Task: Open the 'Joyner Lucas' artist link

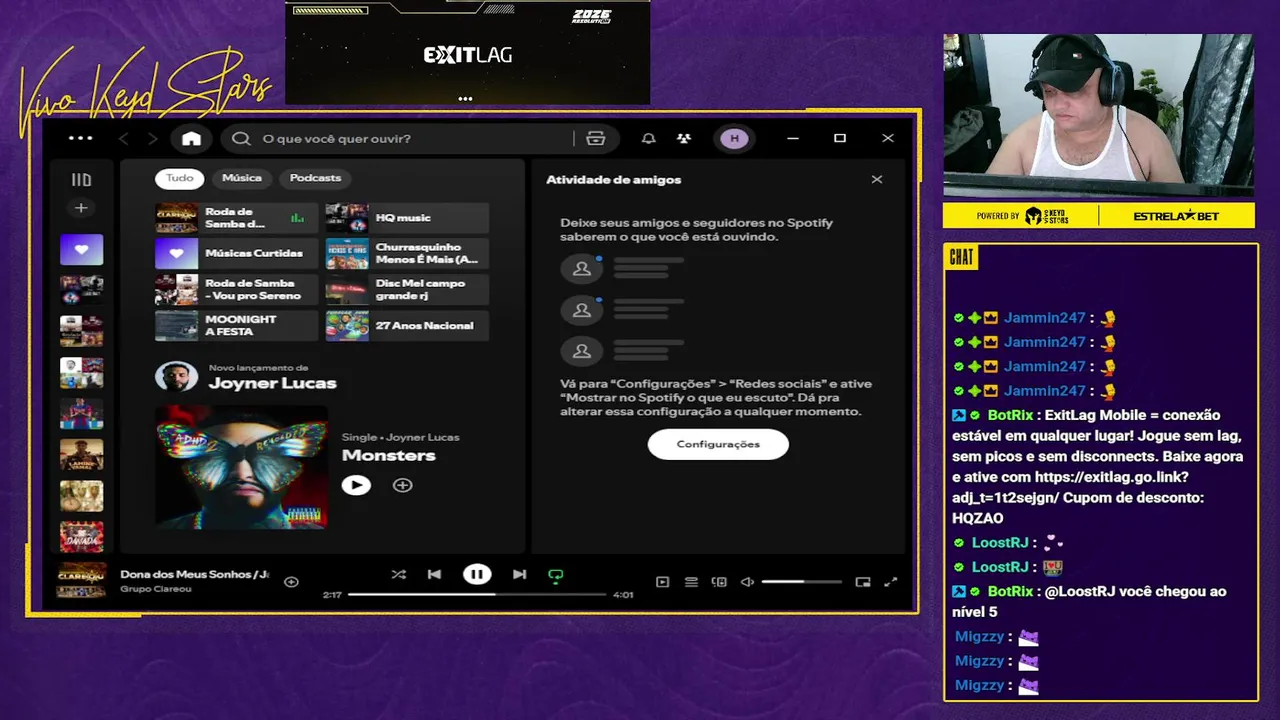Action: pos(272,383)
